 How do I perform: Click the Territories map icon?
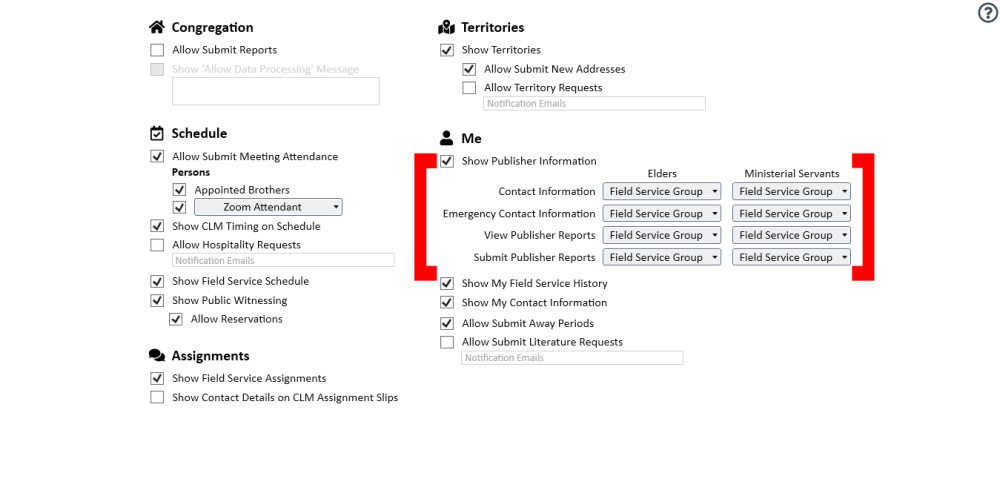click(446, 27)
